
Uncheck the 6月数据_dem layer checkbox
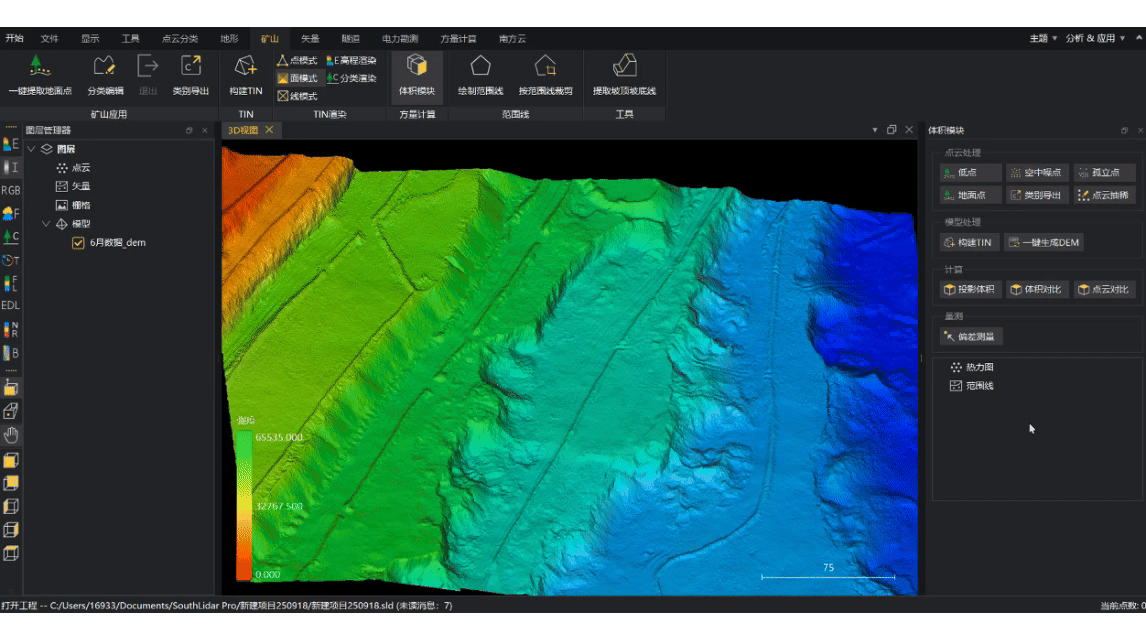click(x=78, y=242)
